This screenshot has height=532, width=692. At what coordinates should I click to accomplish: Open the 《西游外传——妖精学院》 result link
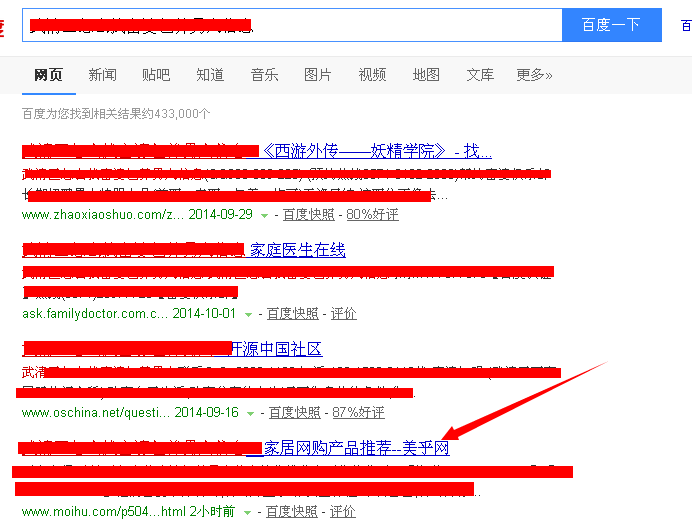[376, 151]
